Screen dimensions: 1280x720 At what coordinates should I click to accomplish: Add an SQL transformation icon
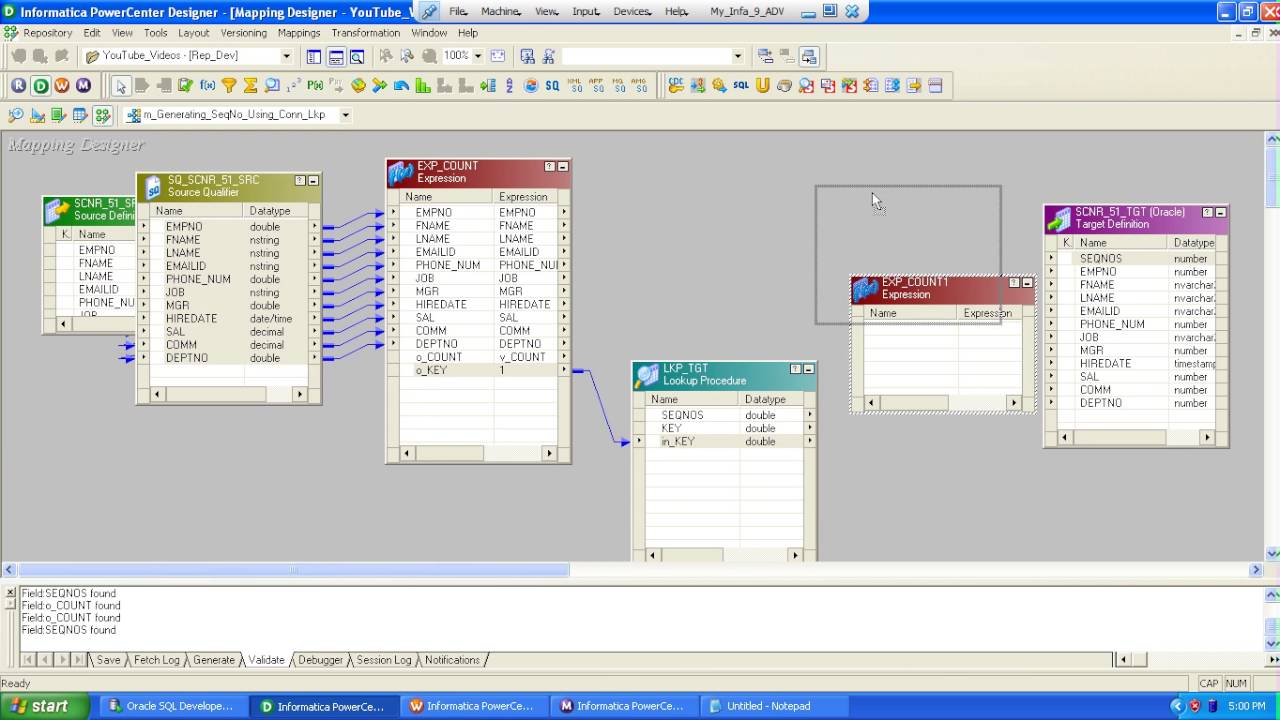(741, 86)
